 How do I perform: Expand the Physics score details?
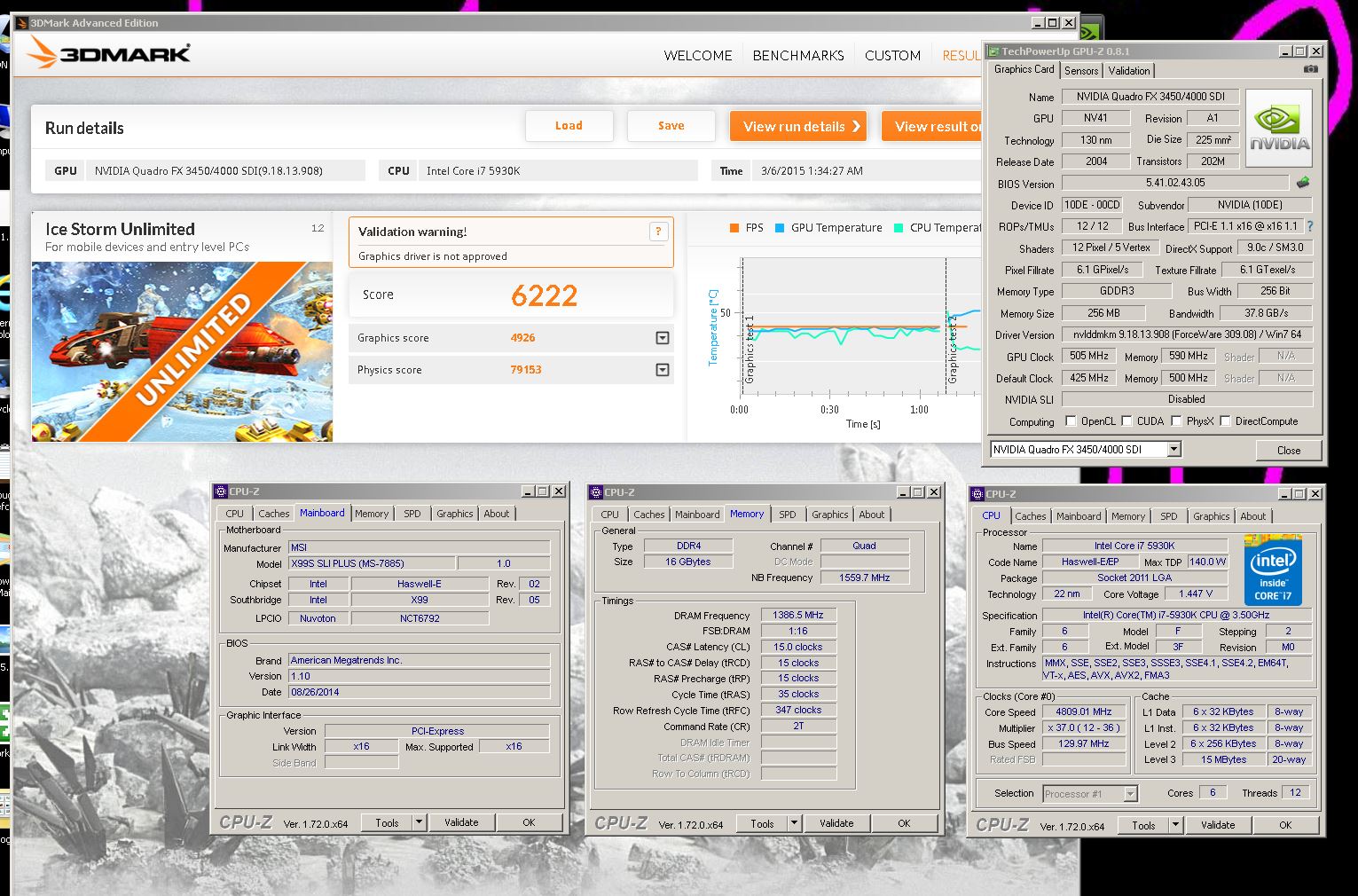click(x=662, y=370)
